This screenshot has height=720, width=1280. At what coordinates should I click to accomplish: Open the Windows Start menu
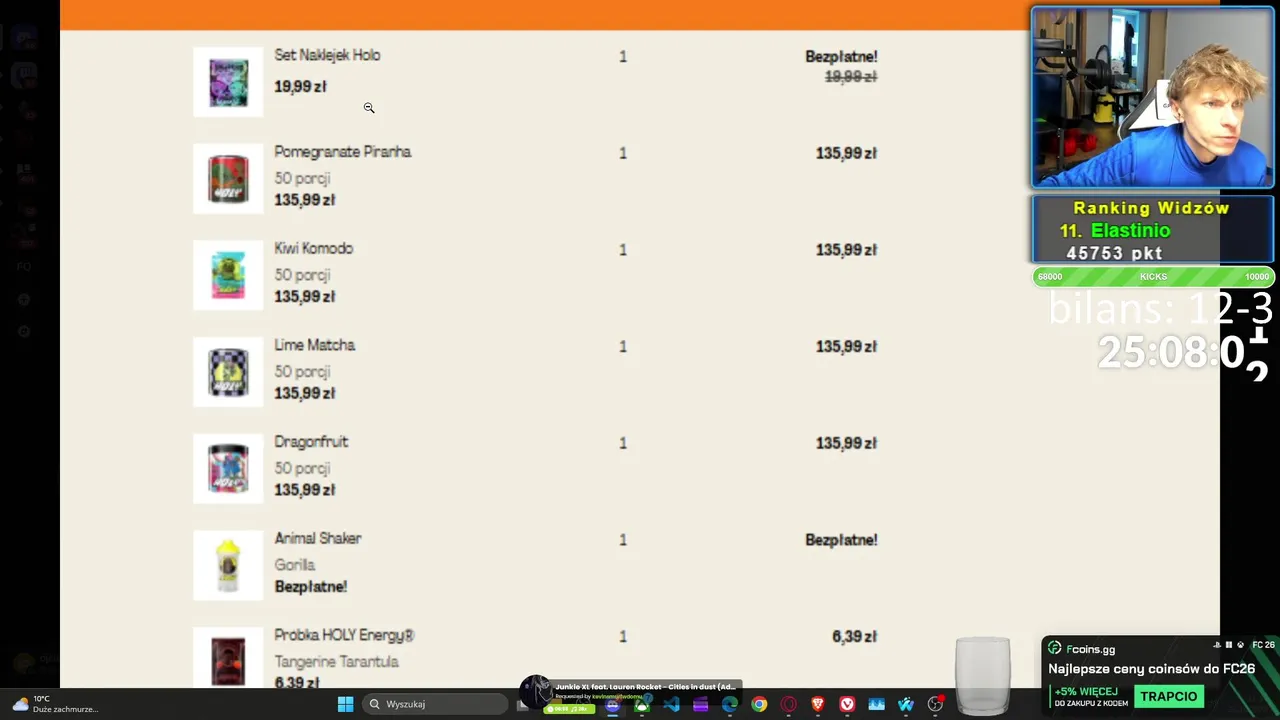[345, 704]
